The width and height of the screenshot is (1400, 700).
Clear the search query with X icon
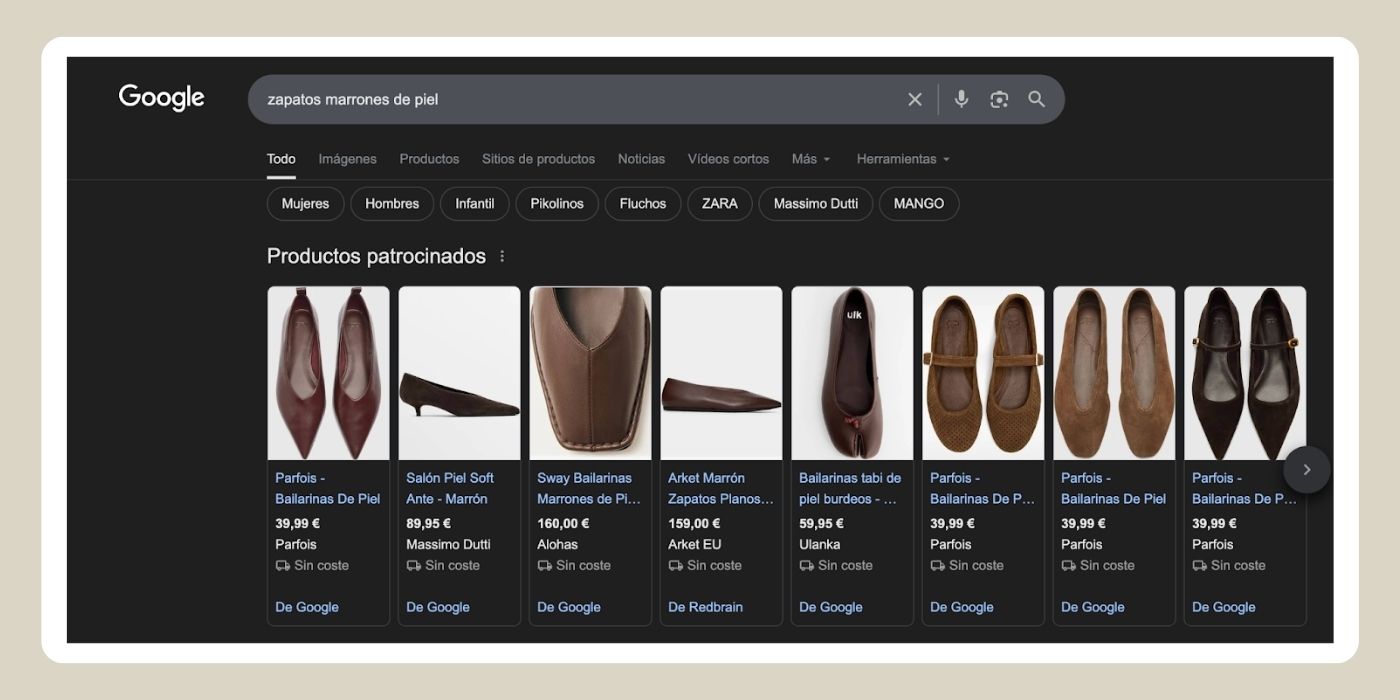pos(914,99)
